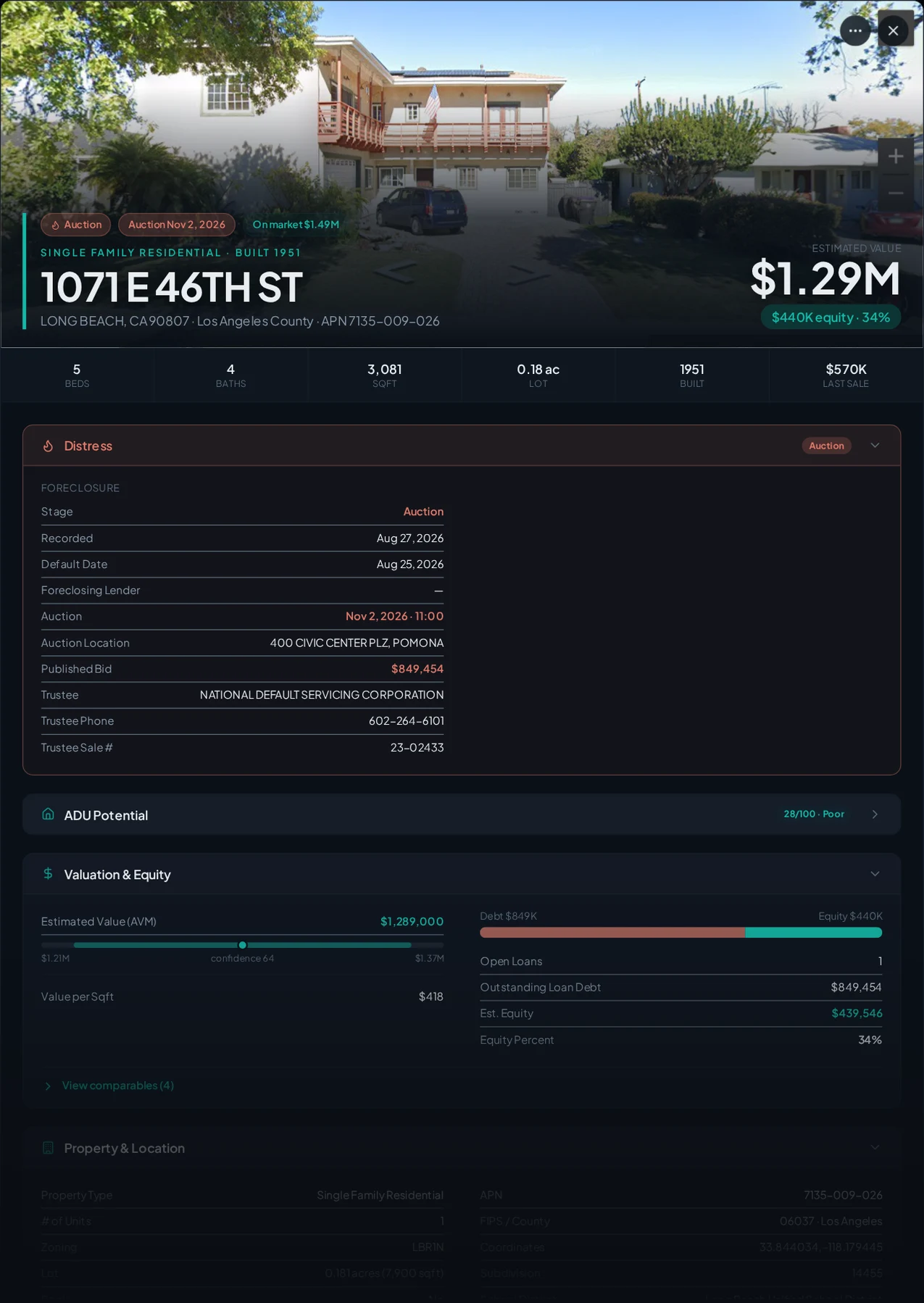Expand the ADU Potential section chevron

coord(875,815)
